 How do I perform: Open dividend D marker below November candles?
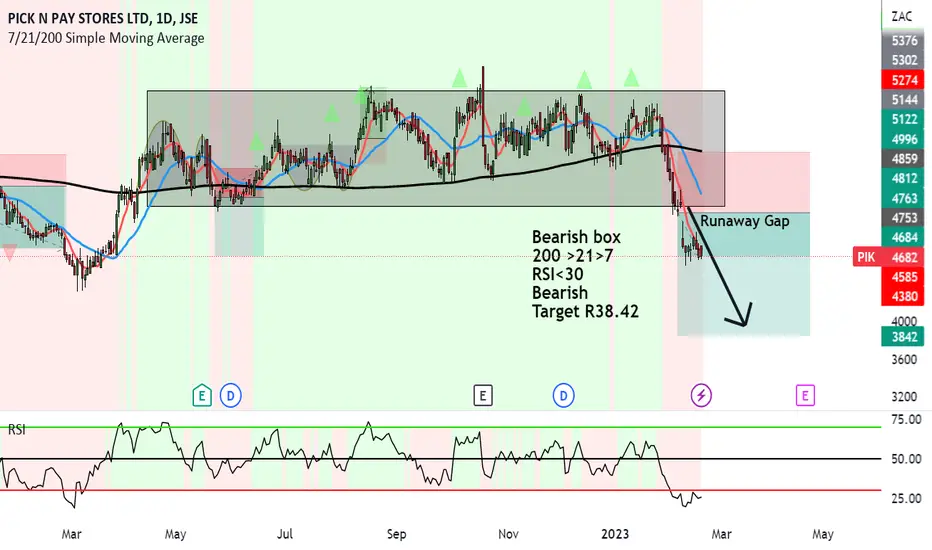(x=563, y=395)
